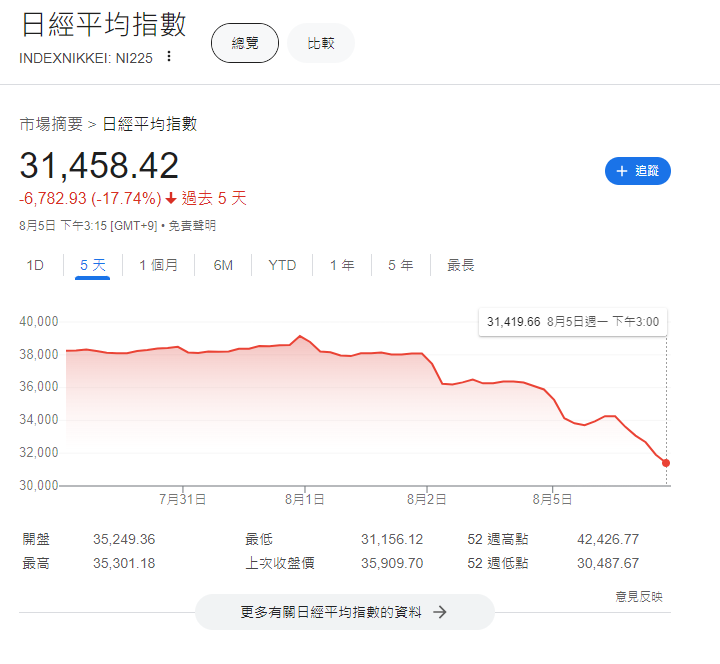The image size is (720, 664).
Task: Switch chart to 6M range
Action: (x=223, y=265)
